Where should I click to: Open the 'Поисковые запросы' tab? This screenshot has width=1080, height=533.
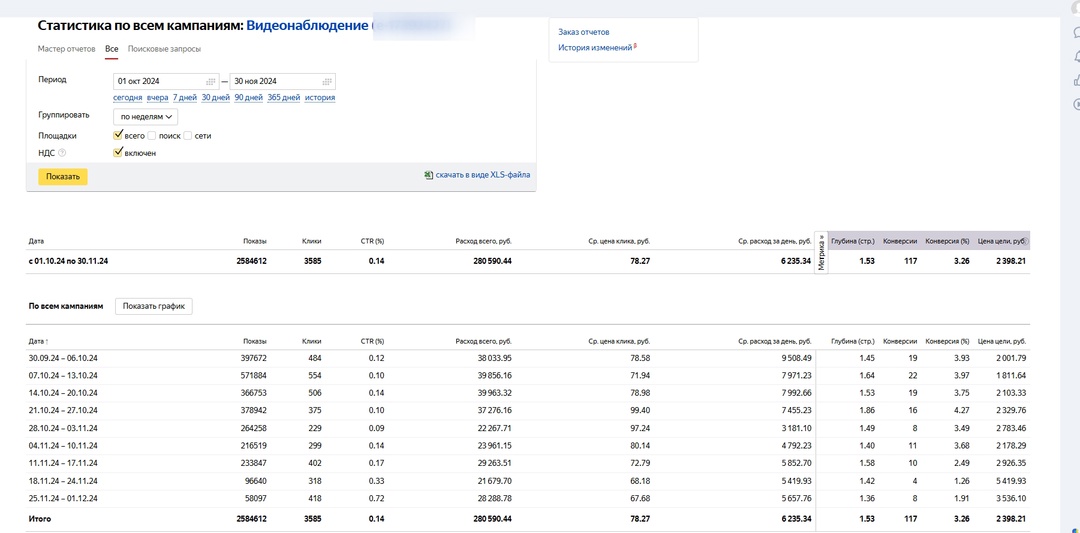(165, 49)
